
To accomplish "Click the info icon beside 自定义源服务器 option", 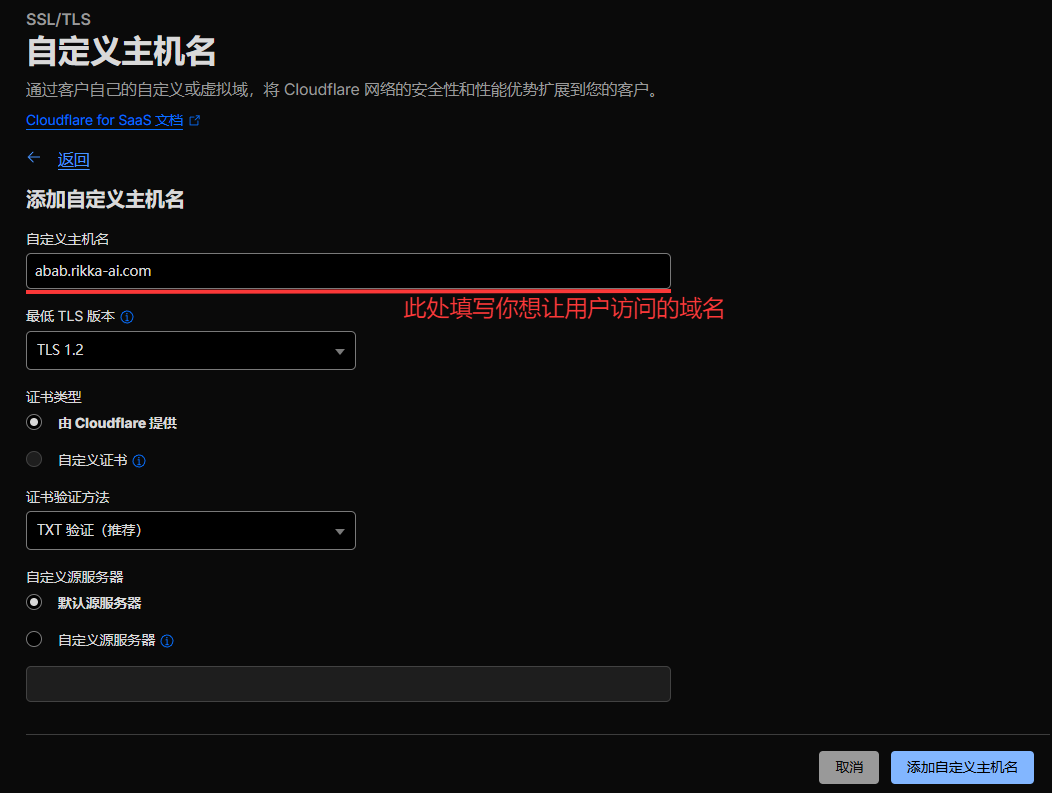I will tap(167, 639).
